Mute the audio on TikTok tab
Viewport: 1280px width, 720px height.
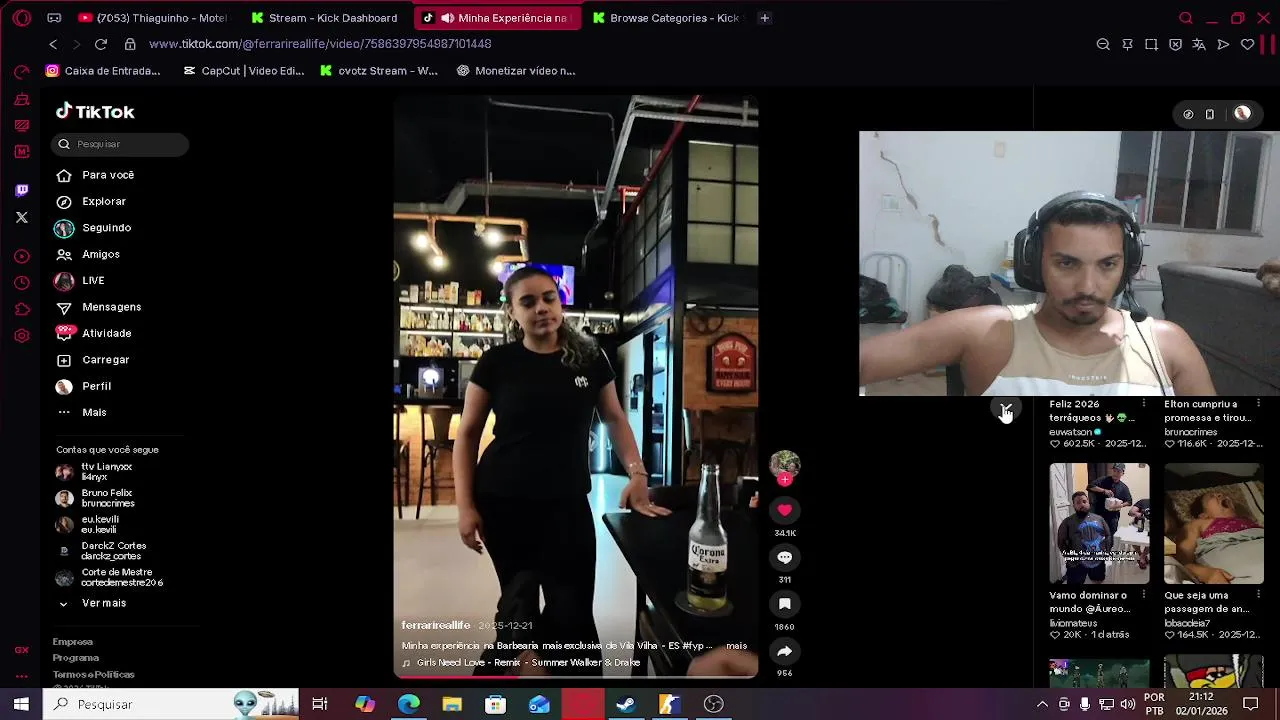[x=448, y=18]
